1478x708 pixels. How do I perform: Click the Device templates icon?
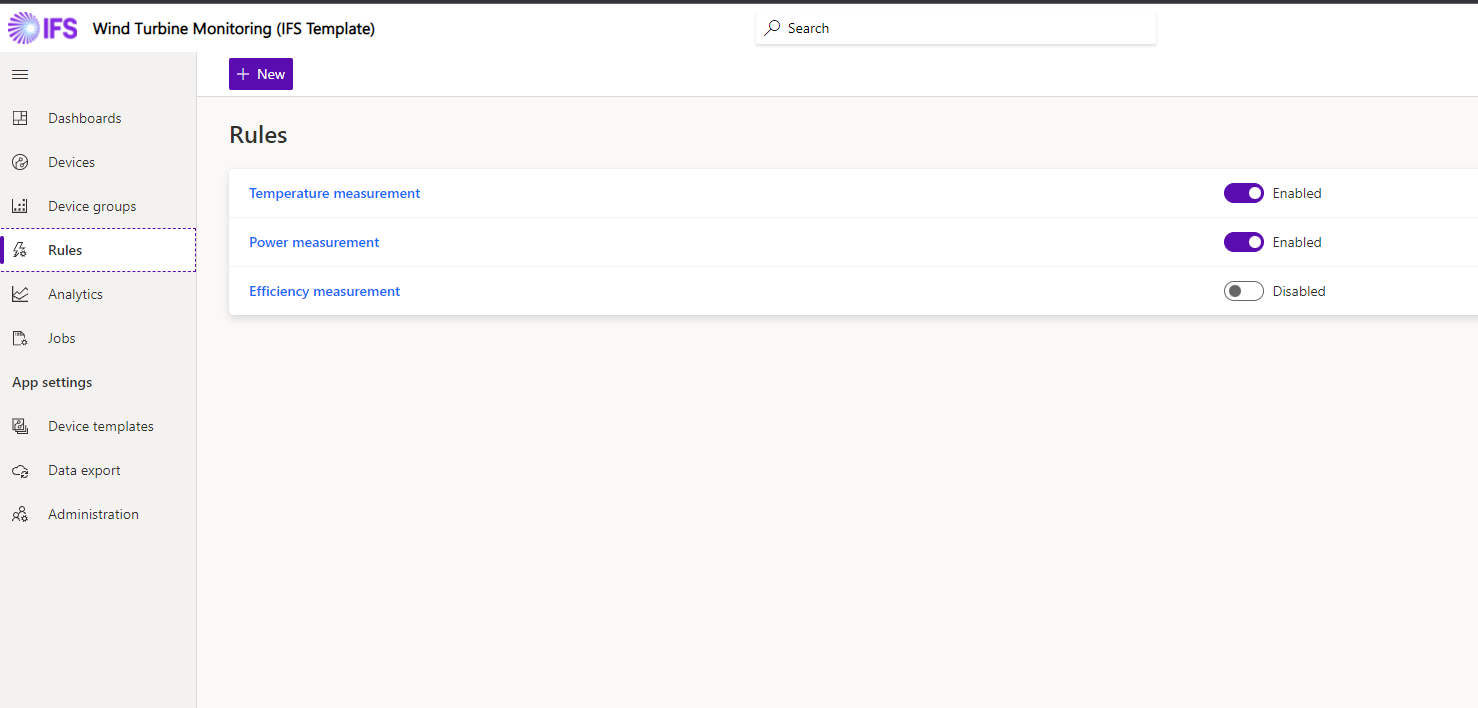(20, 426)
